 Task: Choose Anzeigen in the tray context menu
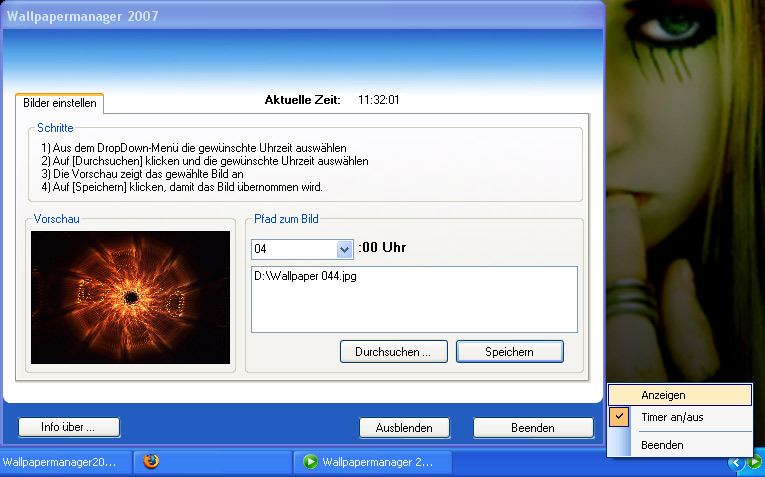click(680, 395)
